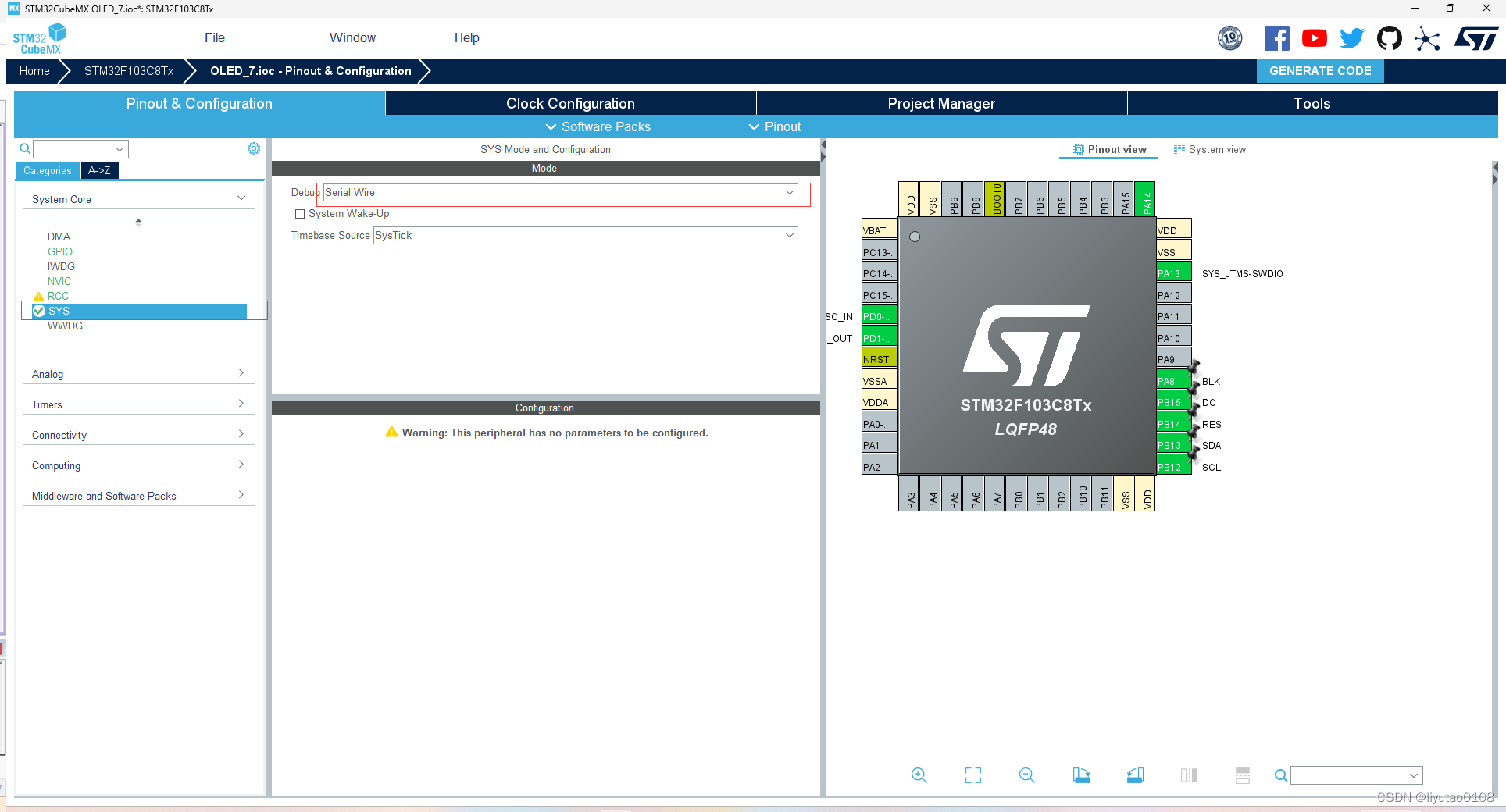Click the best-fit pinout view icon
The image size is (1506, 812).
click(972, 775)
